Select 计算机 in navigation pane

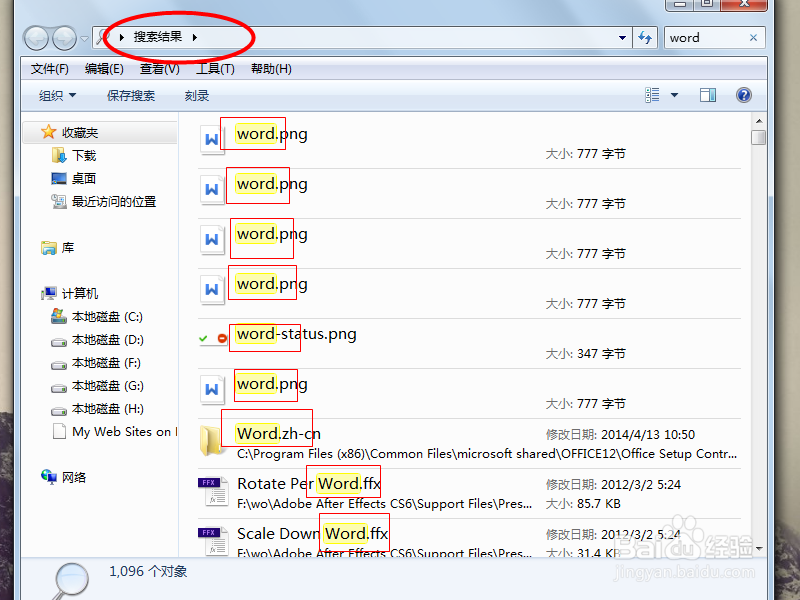pyautogui.click(x=80, y=293)
